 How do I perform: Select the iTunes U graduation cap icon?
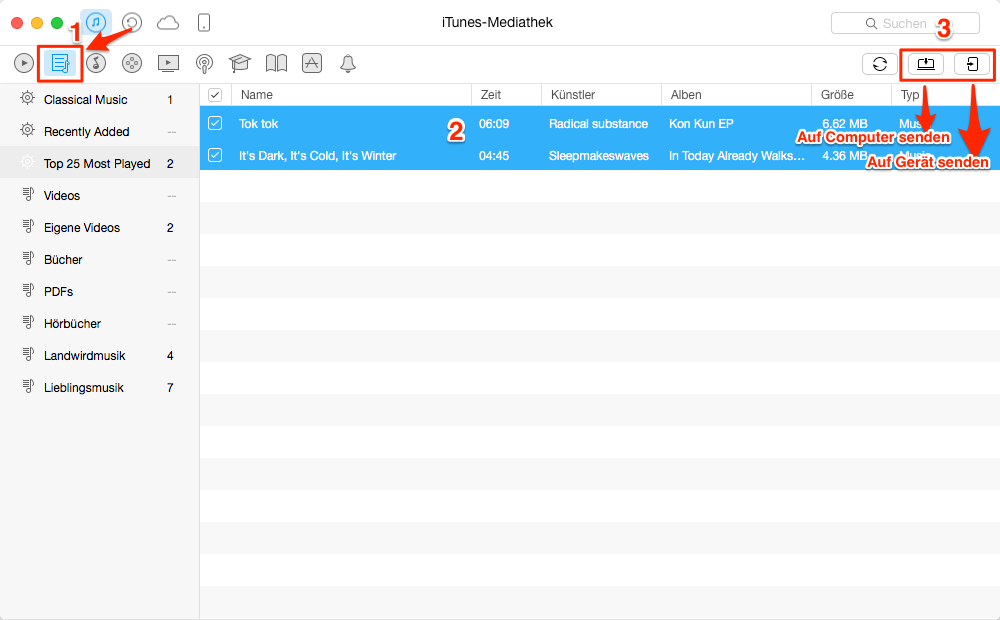point(240,63)
